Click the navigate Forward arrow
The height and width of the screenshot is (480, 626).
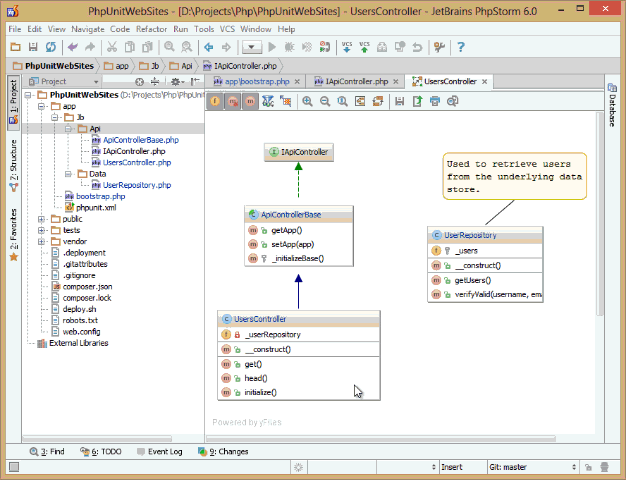click(226, 47)
